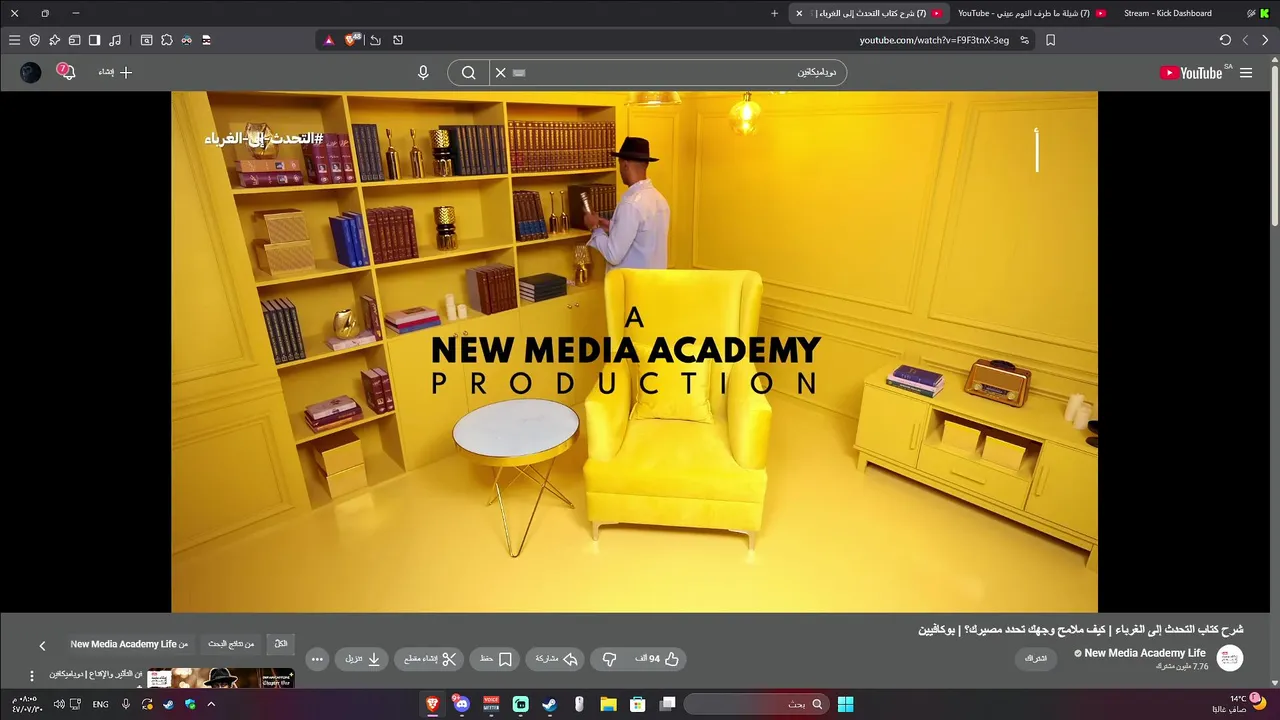
Task: Open a new browser tab
Action: click(774, 13)
